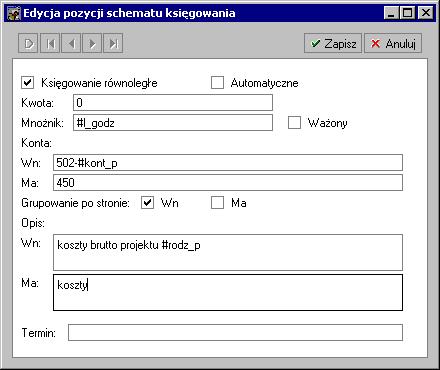Viewport: 440px width, 370px height.
Task: Select the Ma account field 450
Action: click(x=228, y=183)
